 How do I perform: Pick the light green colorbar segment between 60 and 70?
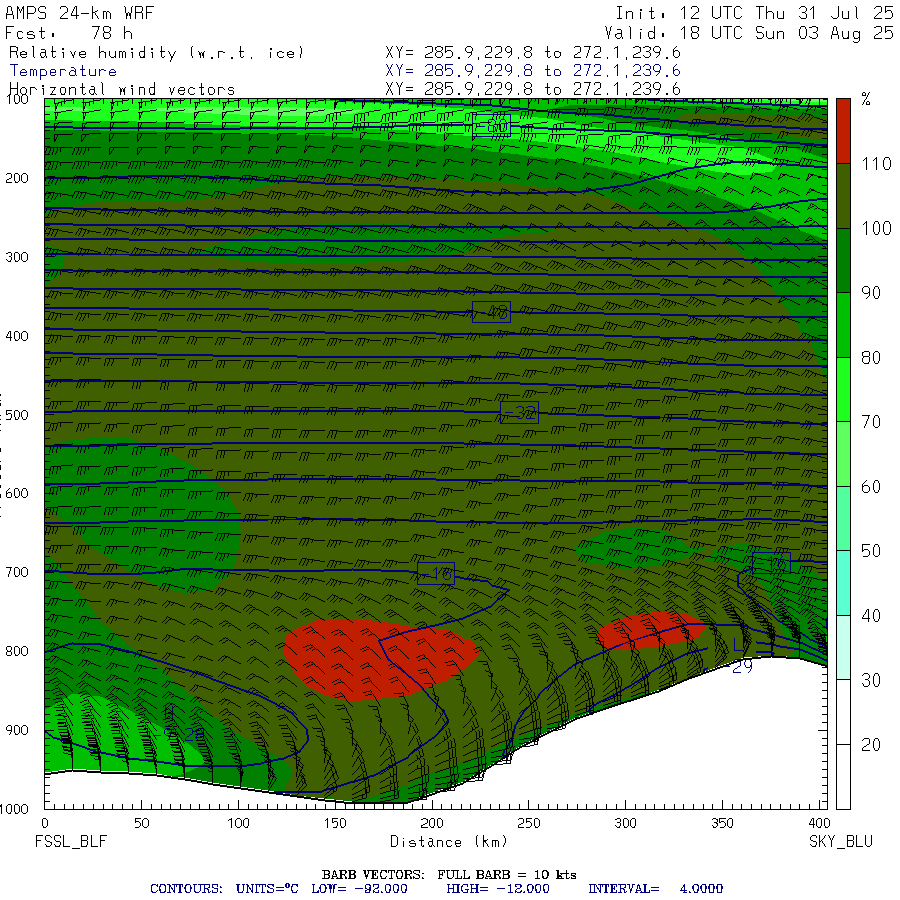pos(843,454)
